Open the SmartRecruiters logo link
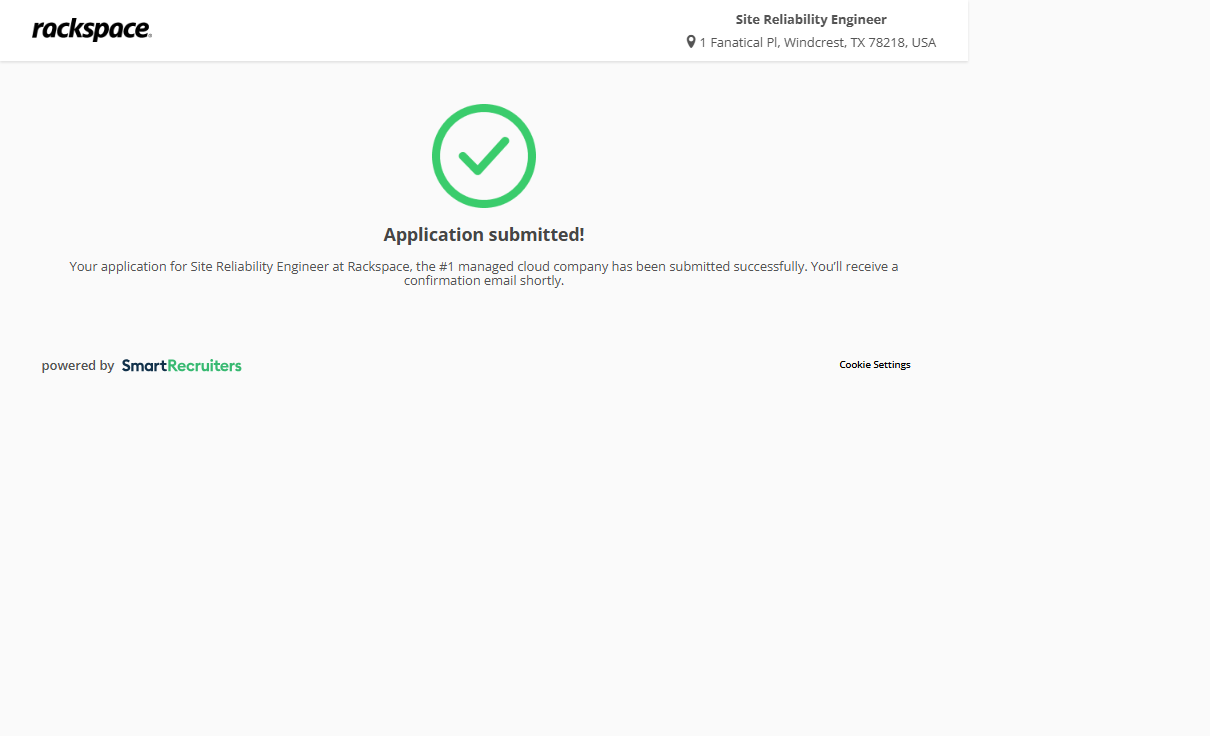This screenshot has height=736, width=1210. (x=181, y=366)
